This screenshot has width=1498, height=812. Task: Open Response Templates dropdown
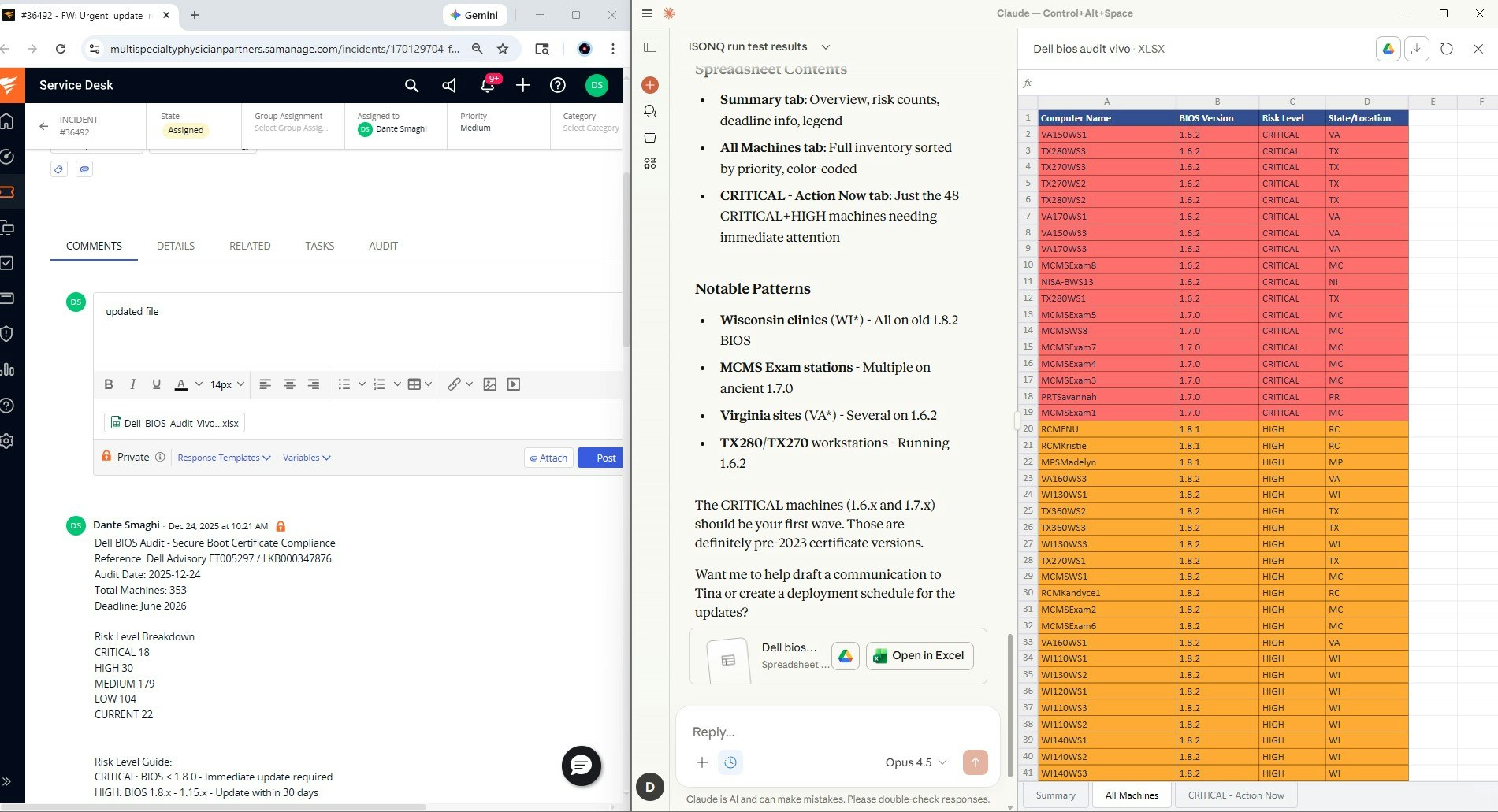tap(224, 458)
